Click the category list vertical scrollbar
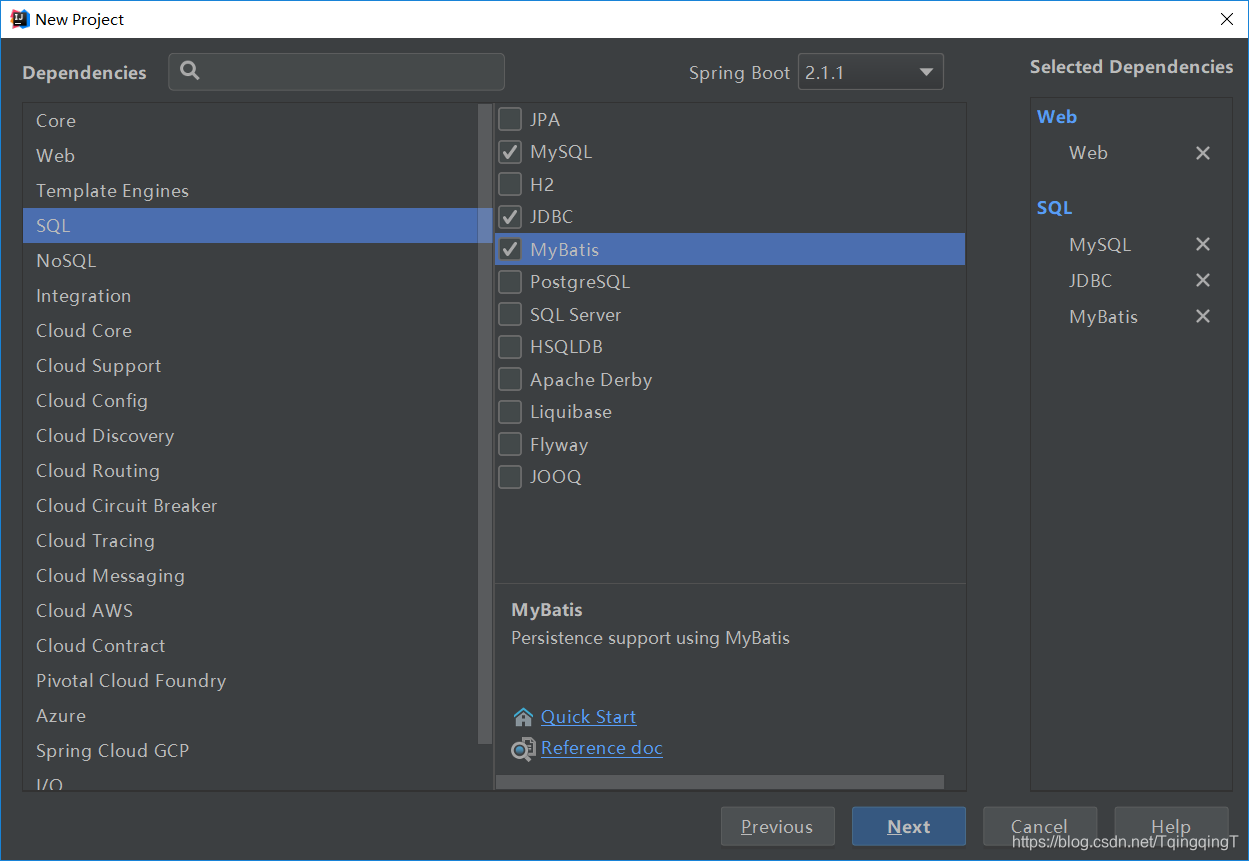This screenshot has height=861, width=1249. coord(485,425)
